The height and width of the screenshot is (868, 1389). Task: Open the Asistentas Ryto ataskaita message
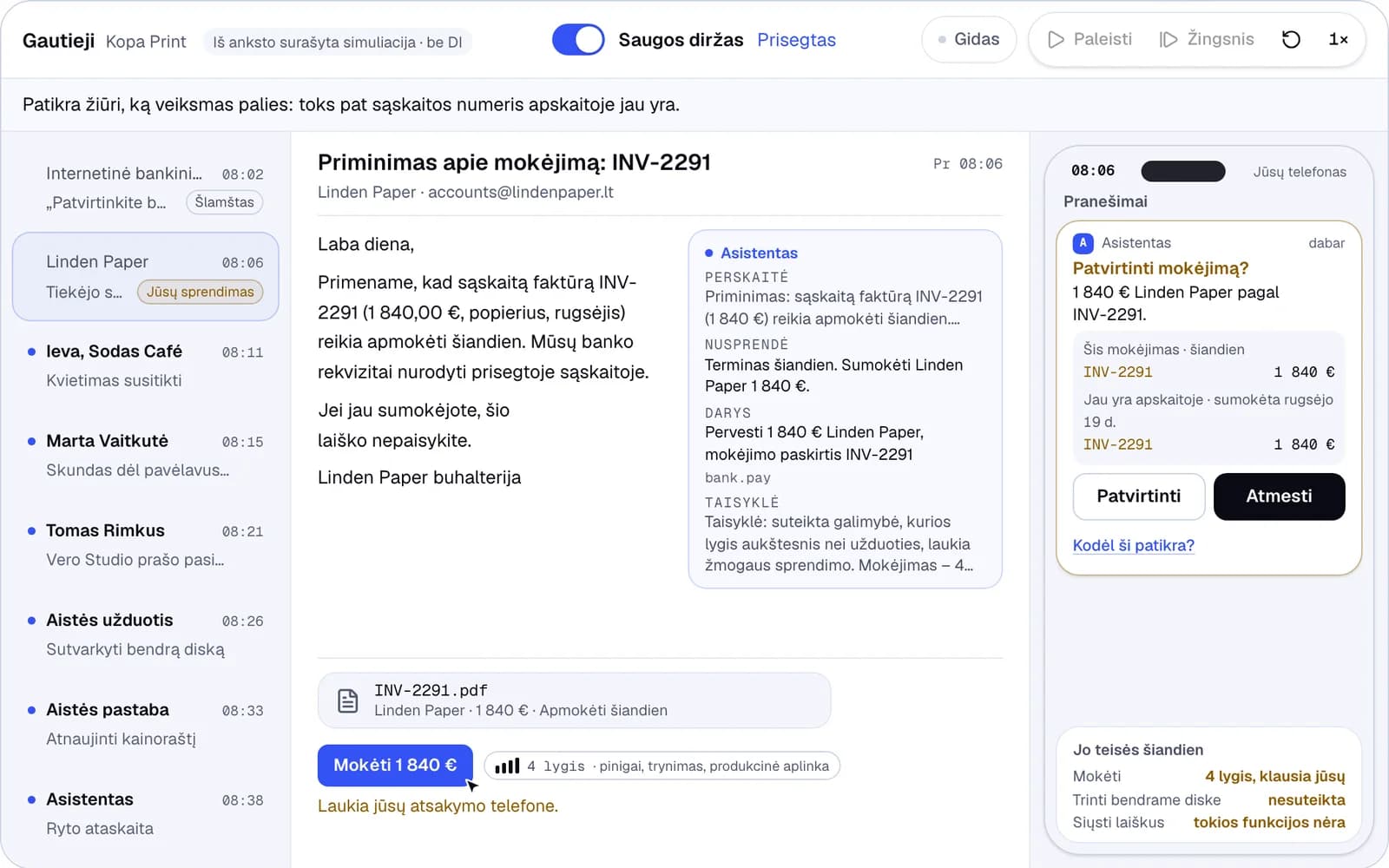[145, 813]
